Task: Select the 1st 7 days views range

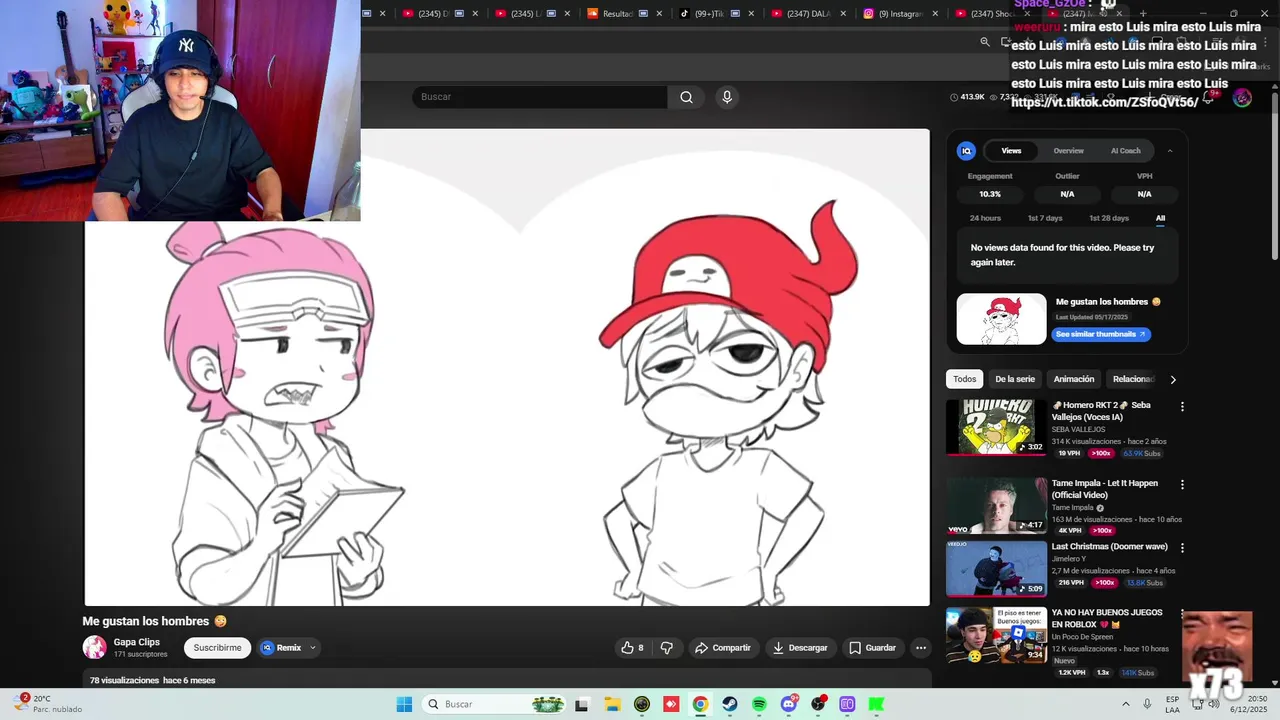Action: pos(1045,218)
